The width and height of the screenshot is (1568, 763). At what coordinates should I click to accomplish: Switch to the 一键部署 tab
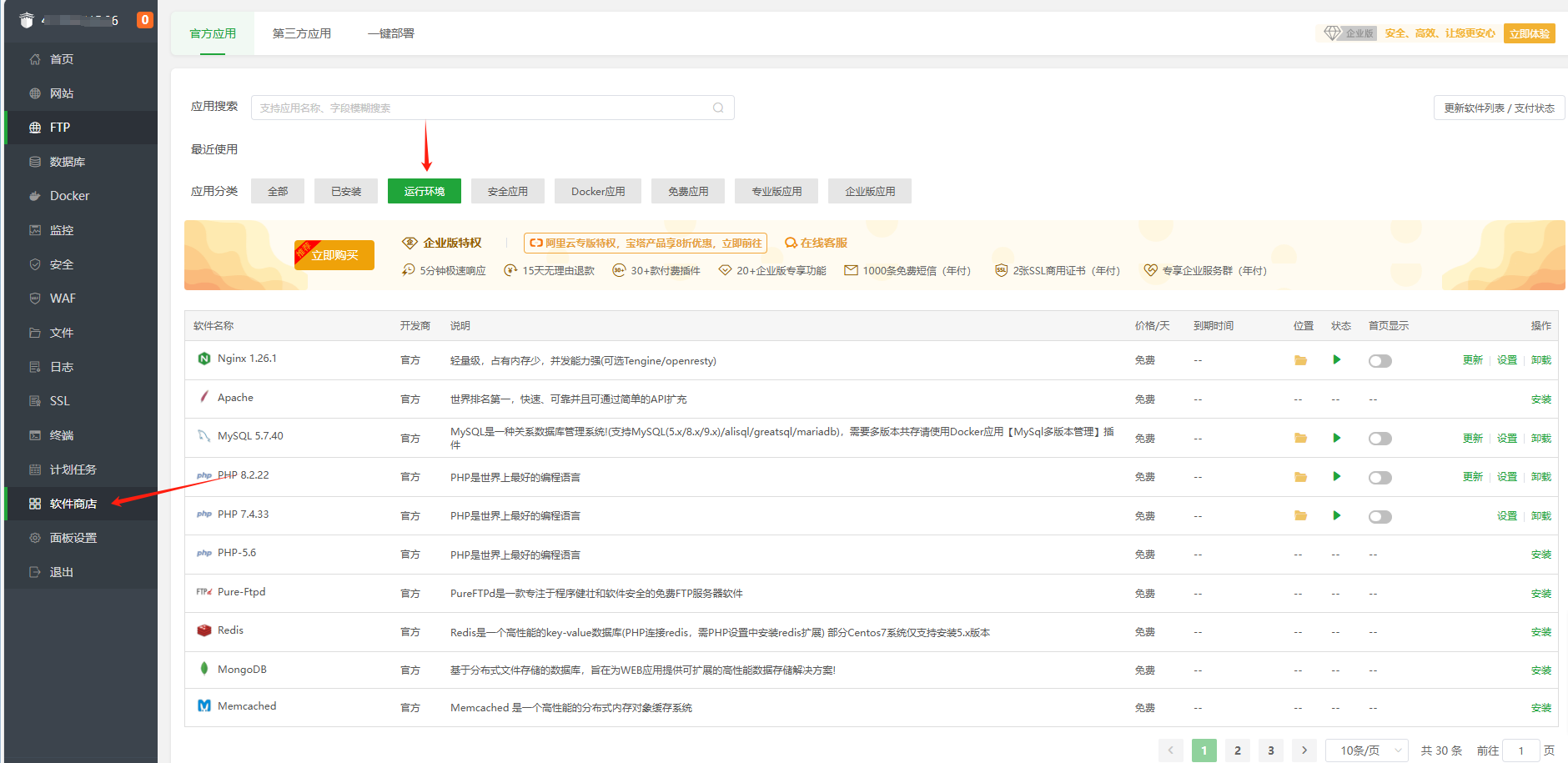(391, 33)
